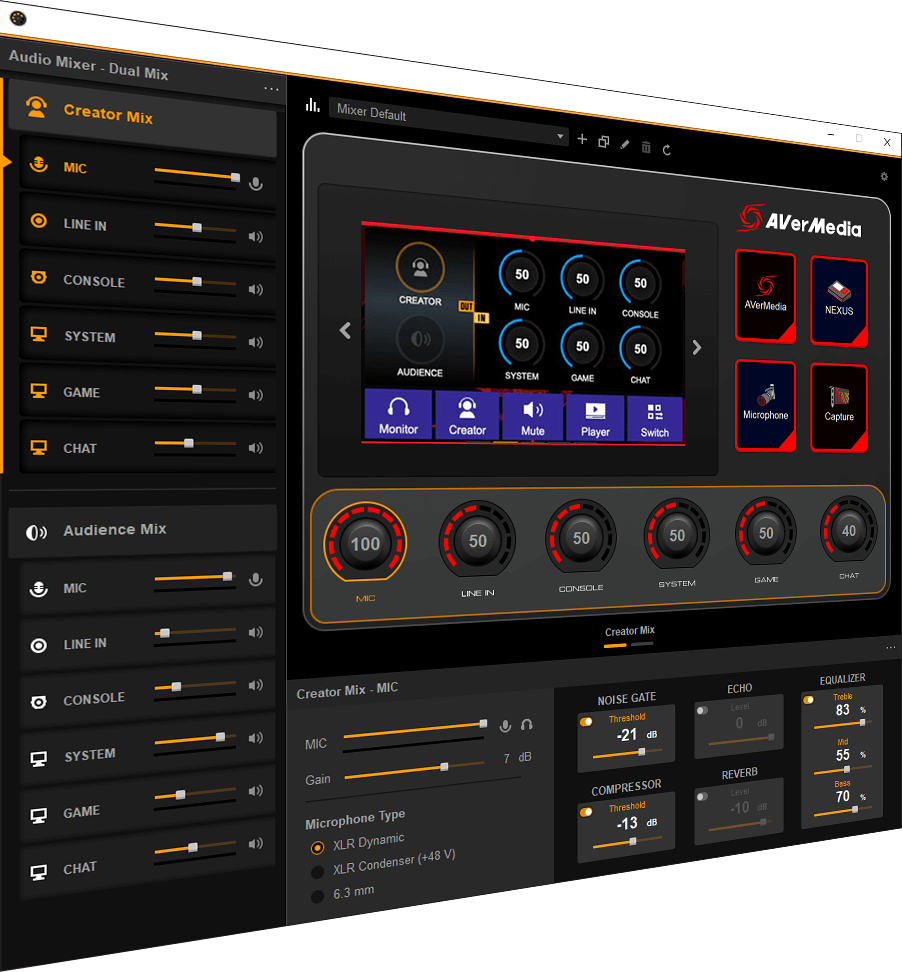902x972 pixels.
Task: Enable the Echo effect
Action: pyautogui.click(x=703, y=710)
